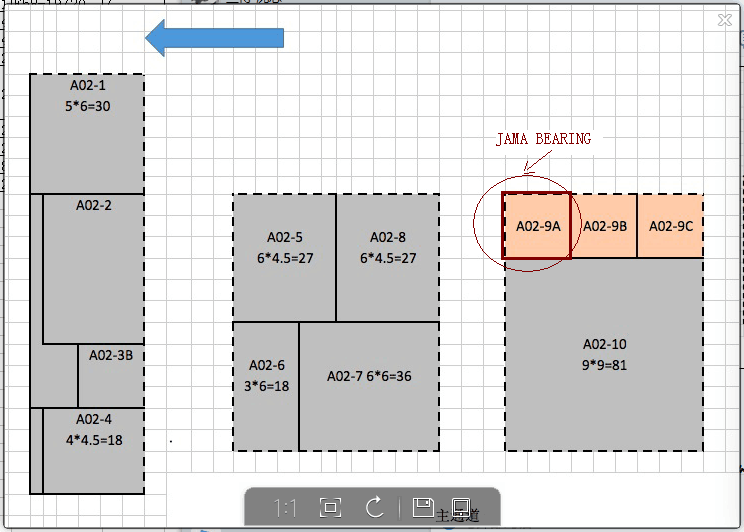
Task: Select the A02-6 3*6=18 block
Action: [x=266, y=386]
